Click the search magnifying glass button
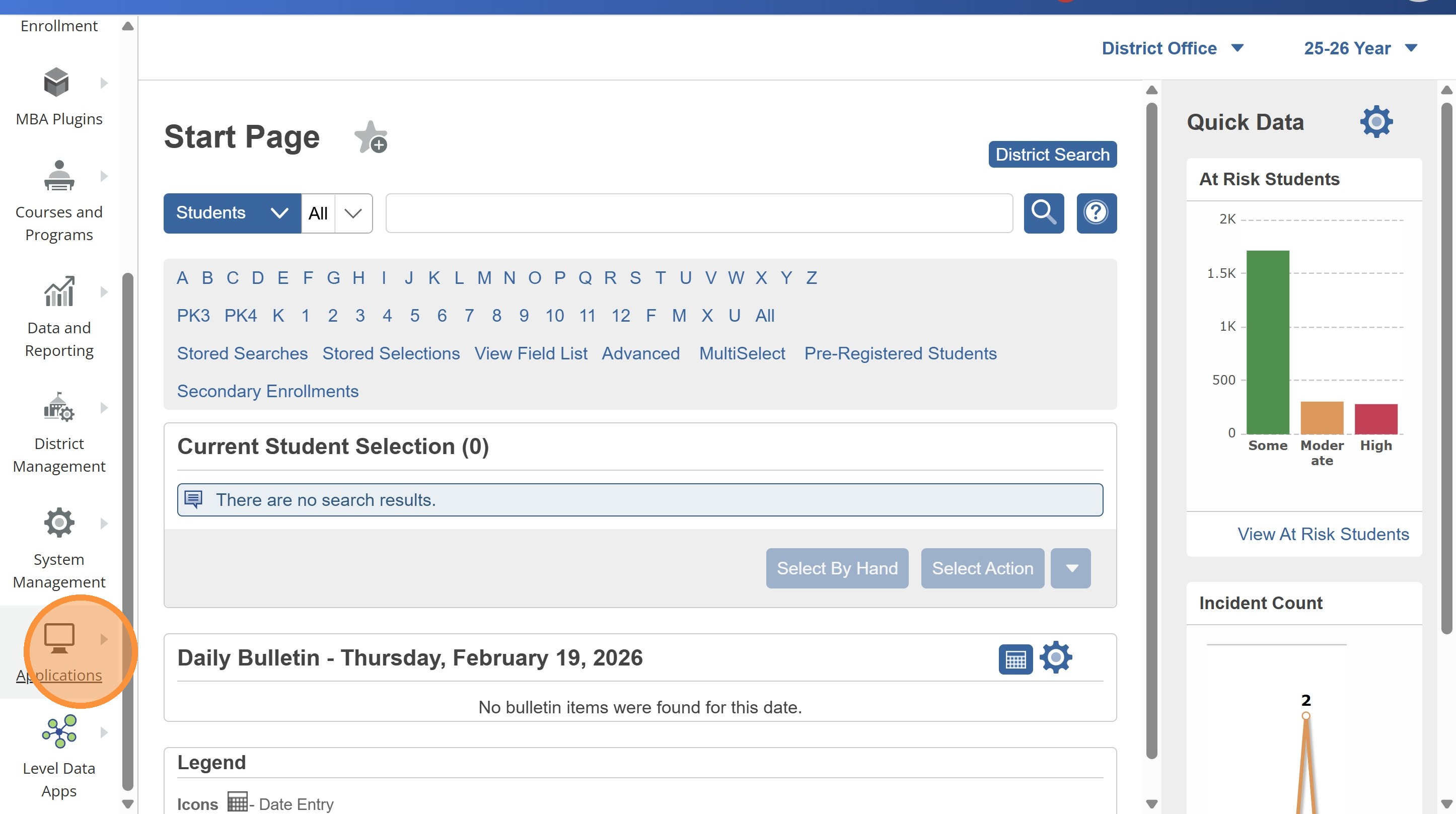 coord(1043,213)
